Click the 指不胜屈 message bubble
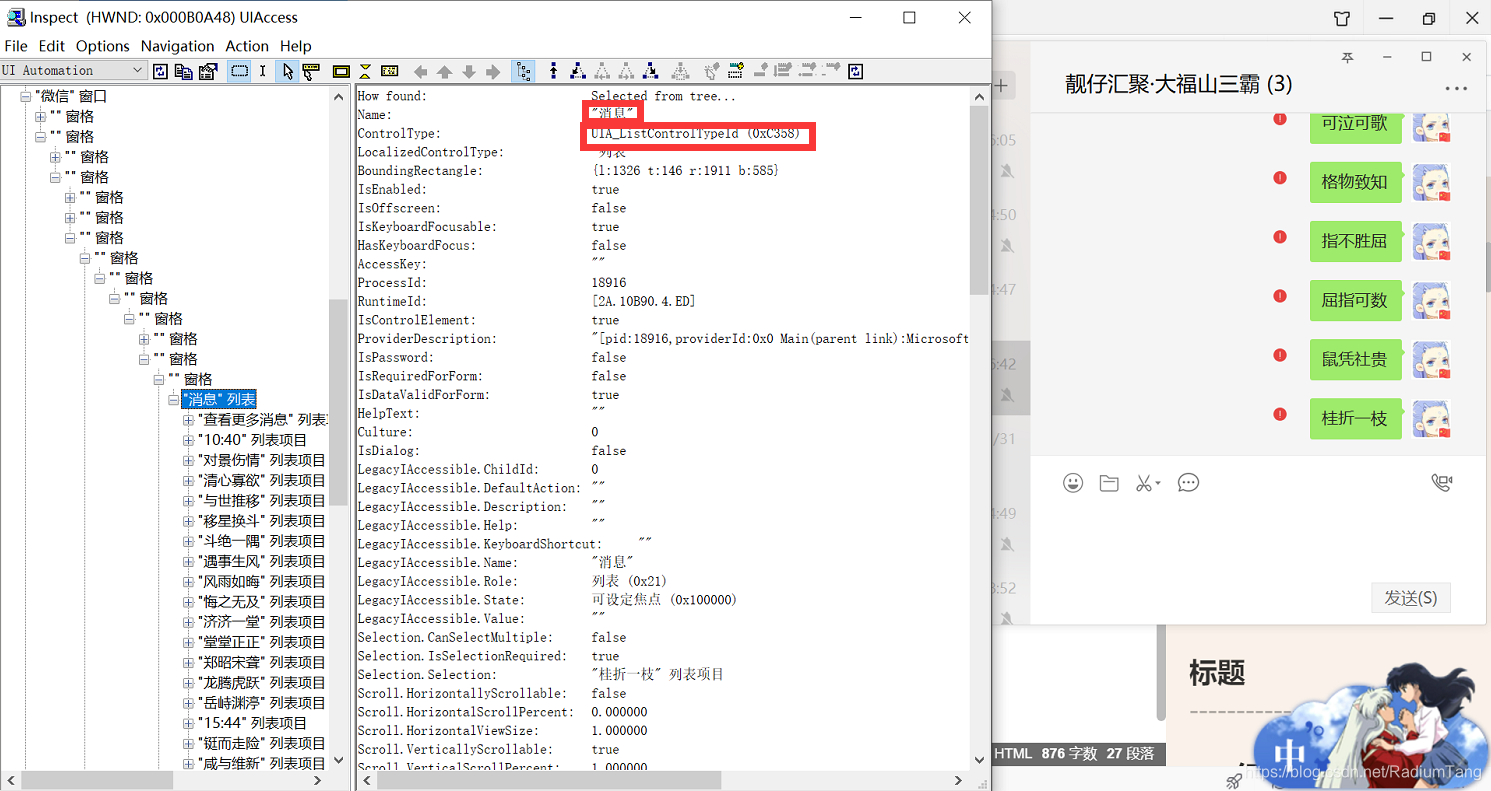Screen dimensions: 1491x791 click(x=1355, y=241)
